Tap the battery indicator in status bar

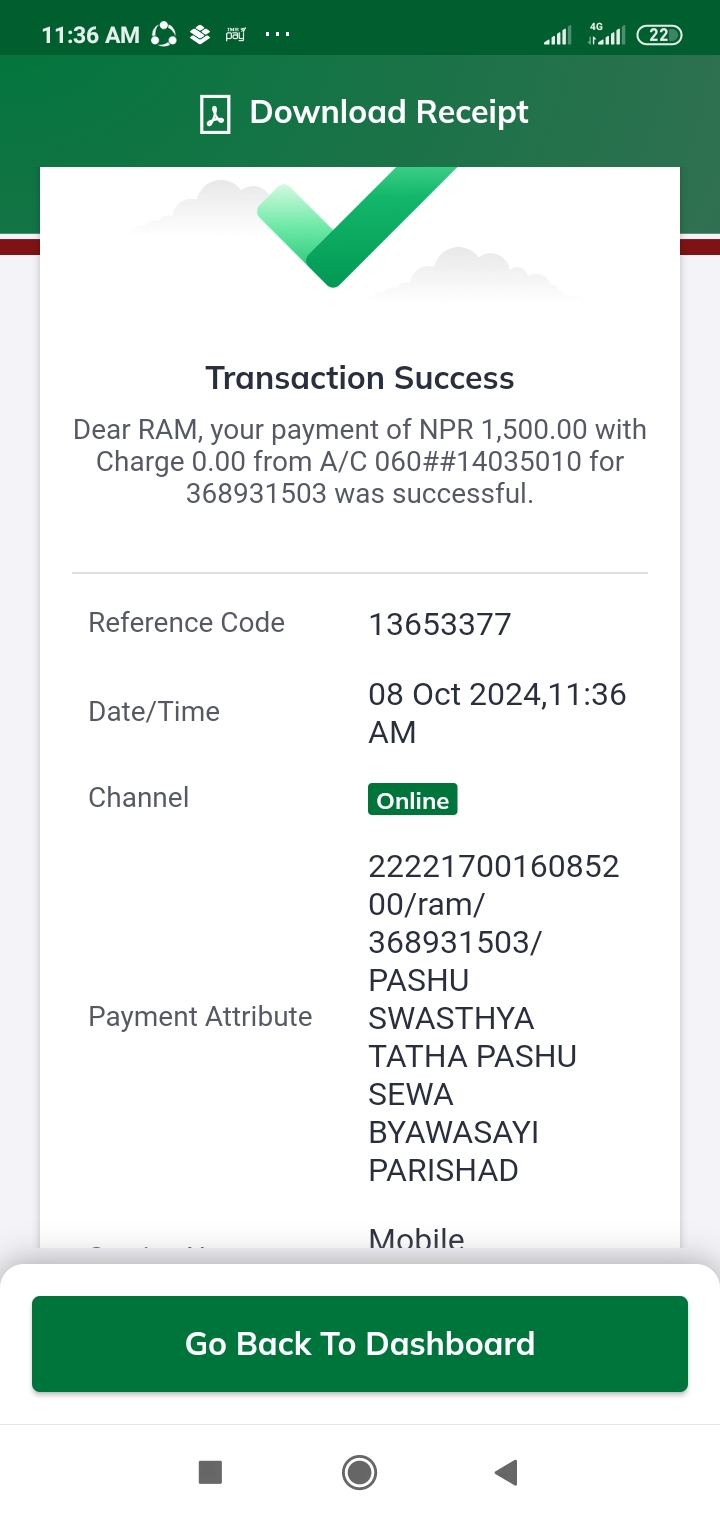tap(659, 35)
